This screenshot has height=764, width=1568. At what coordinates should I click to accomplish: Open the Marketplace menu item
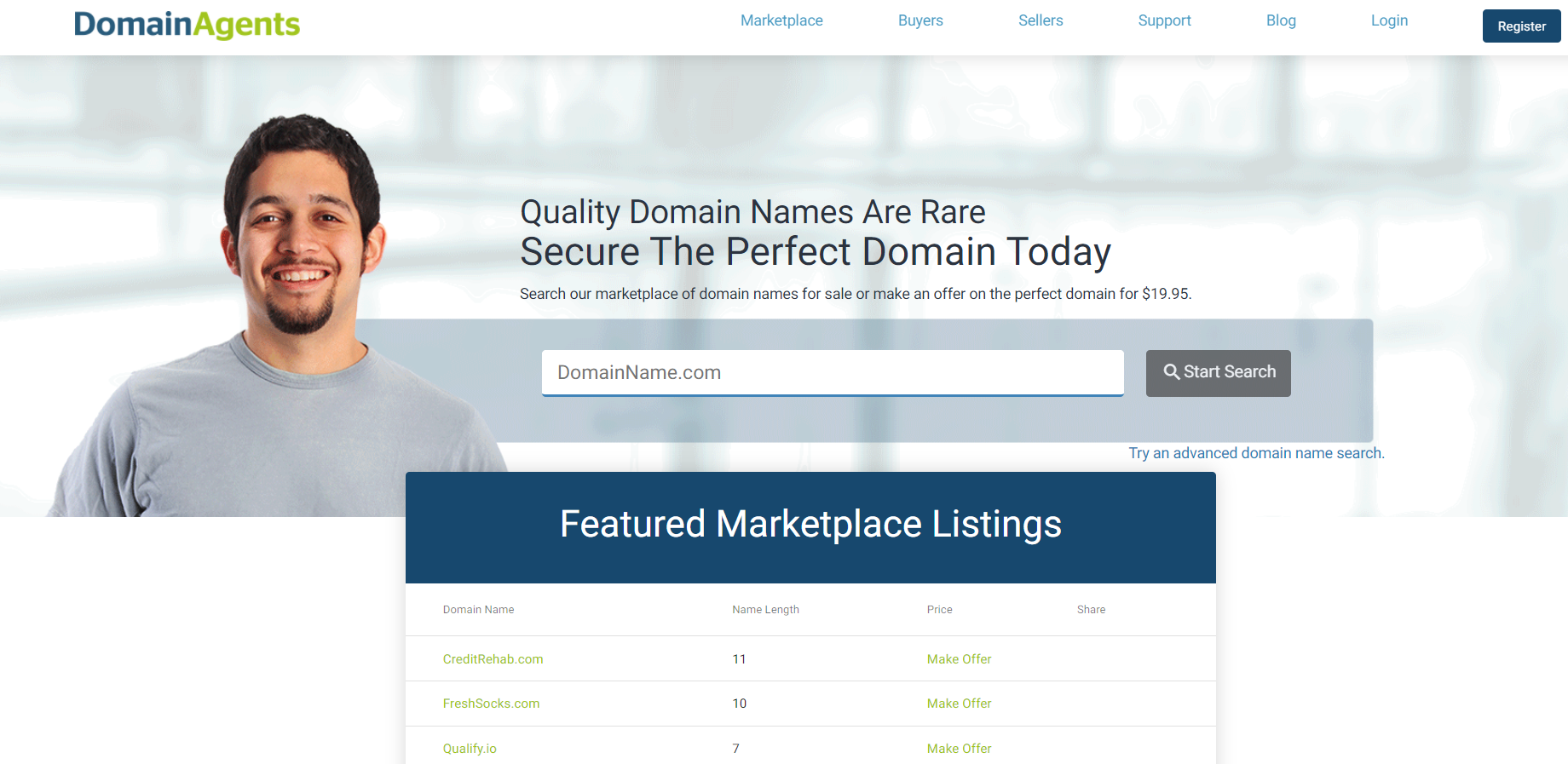pyautogui.click(x=781, y=20)
